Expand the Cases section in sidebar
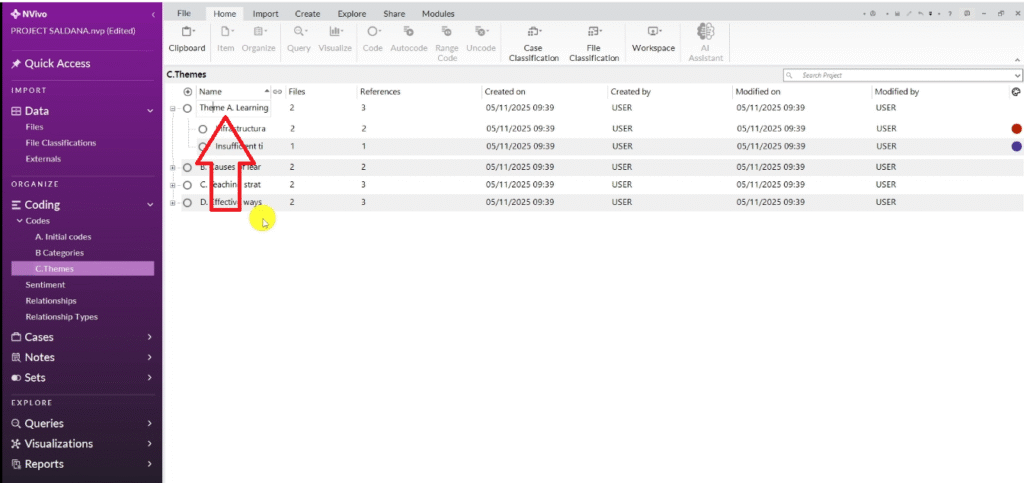Screen dimensions: 1024x483 pos(149,337)
